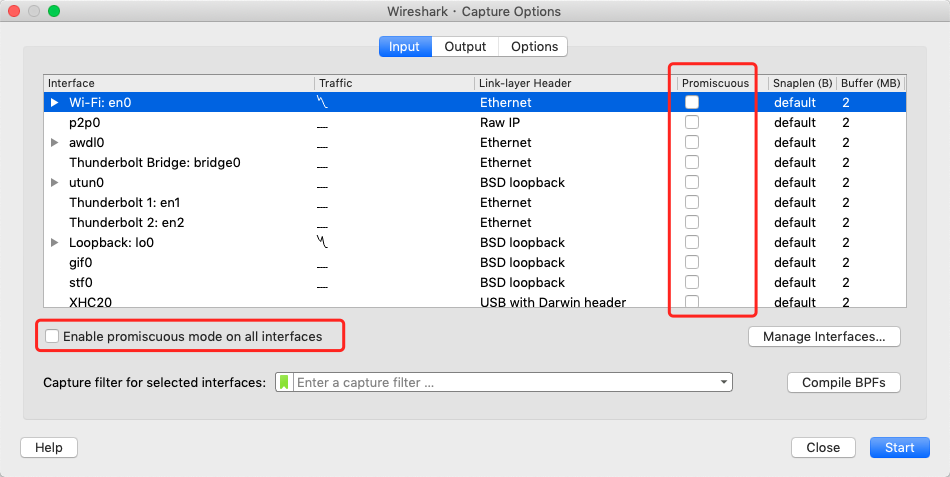Click the Close button at bottom
This screenshot has height=477, width=950.
pyautogui.click(x=823, y=447)
